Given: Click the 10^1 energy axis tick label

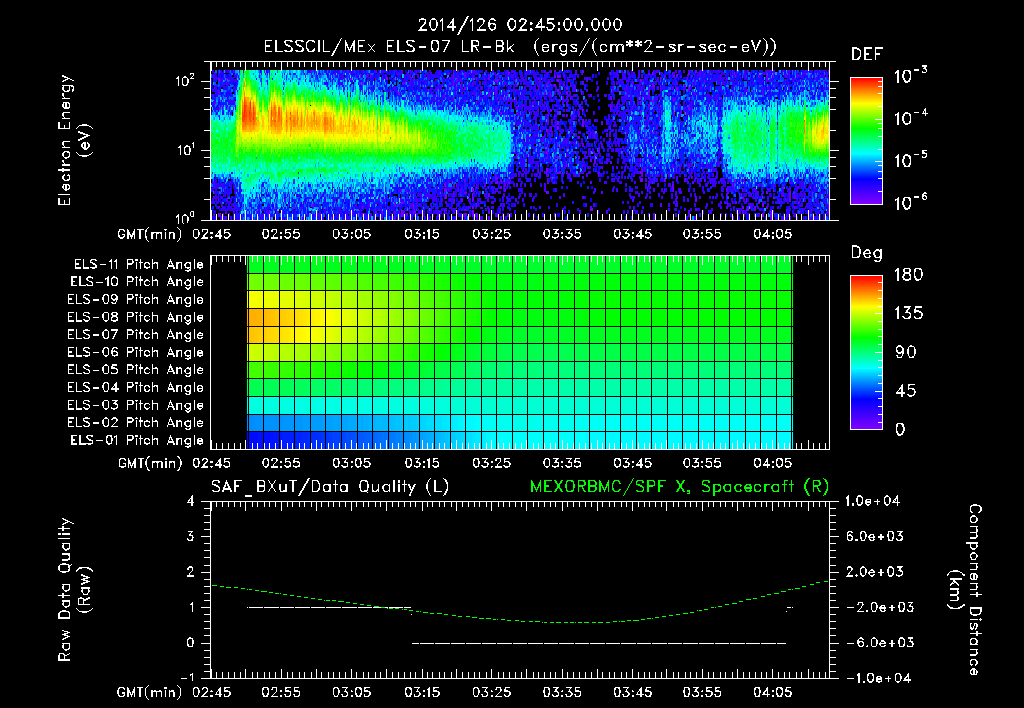Looking at the screenshot, I should [185, 150].
